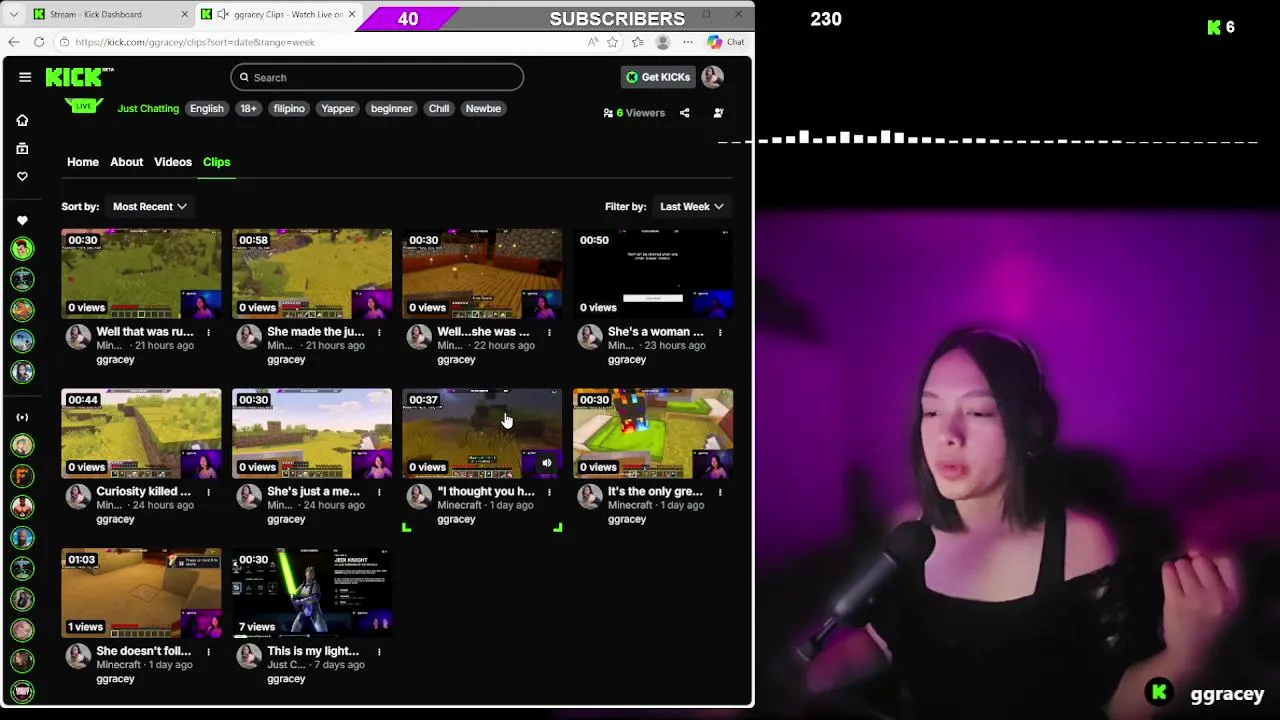Mute the ggracey Clips browser tab audio
Screen dimensions: 1280x720
222,14
